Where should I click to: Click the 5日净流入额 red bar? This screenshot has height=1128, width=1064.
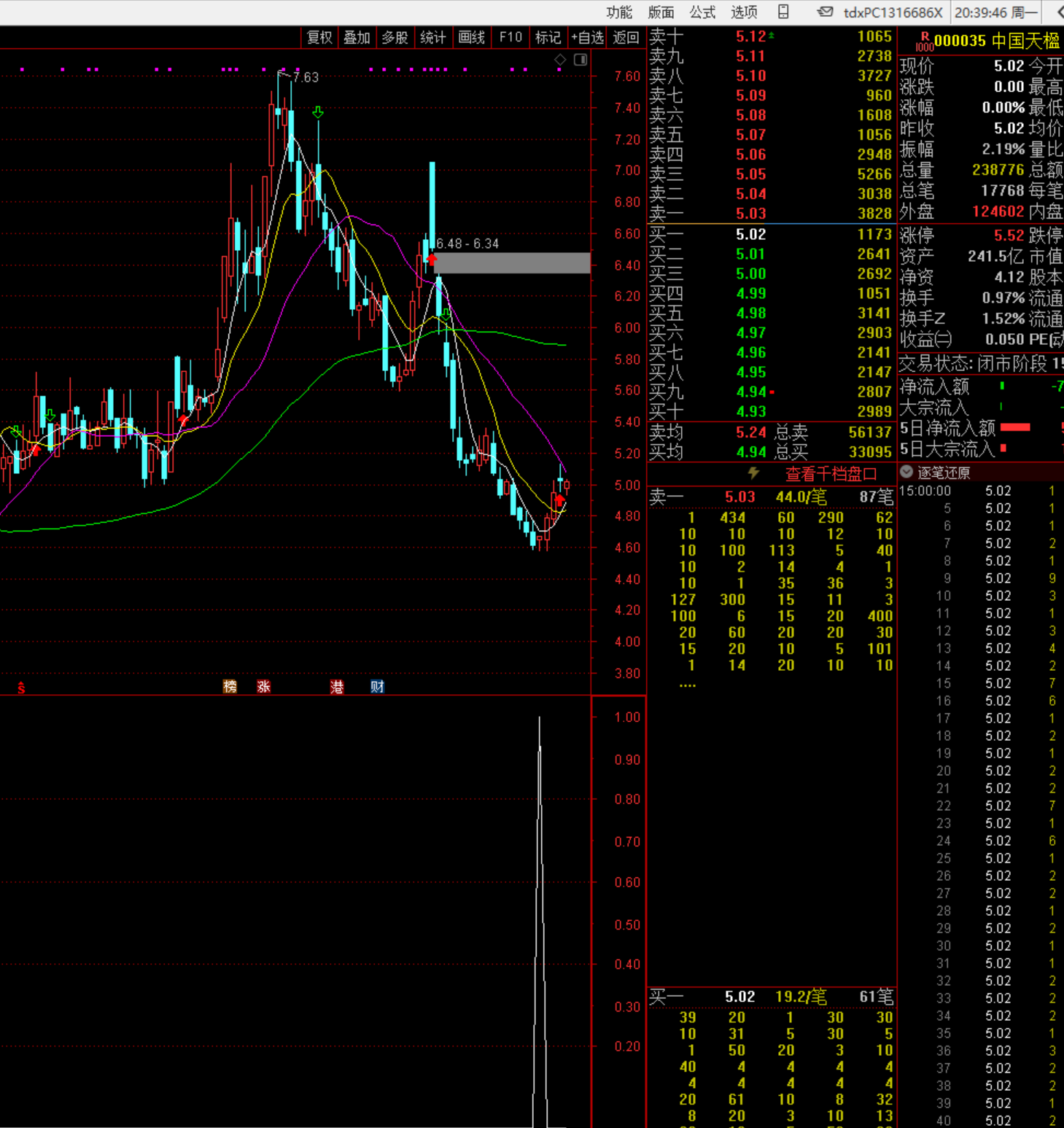pos(1015,427)
